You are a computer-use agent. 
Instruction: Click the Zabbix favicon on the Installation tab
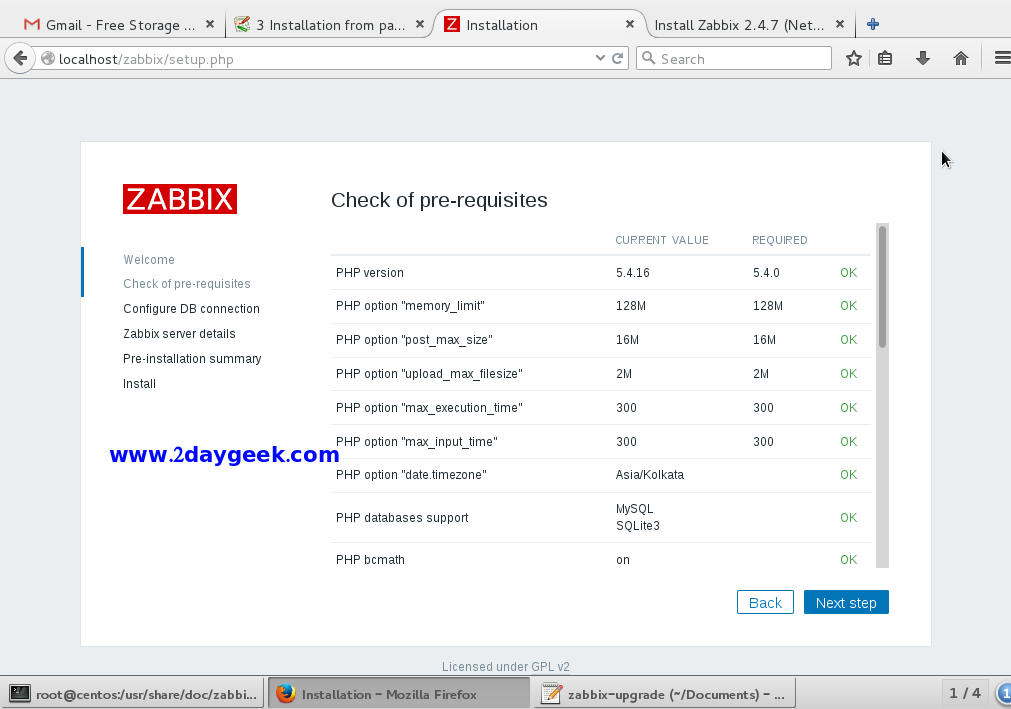[x=452, y=24]
